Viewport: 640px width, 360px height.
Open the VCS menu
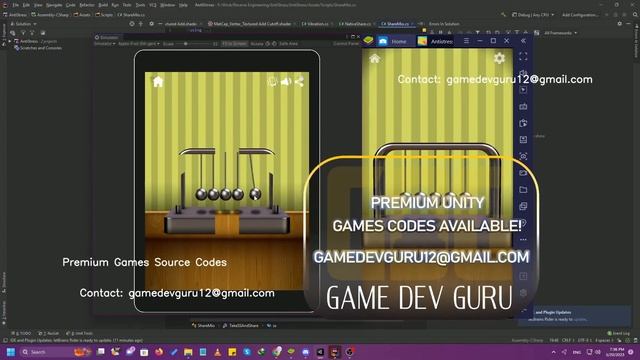tap(153, 5)
